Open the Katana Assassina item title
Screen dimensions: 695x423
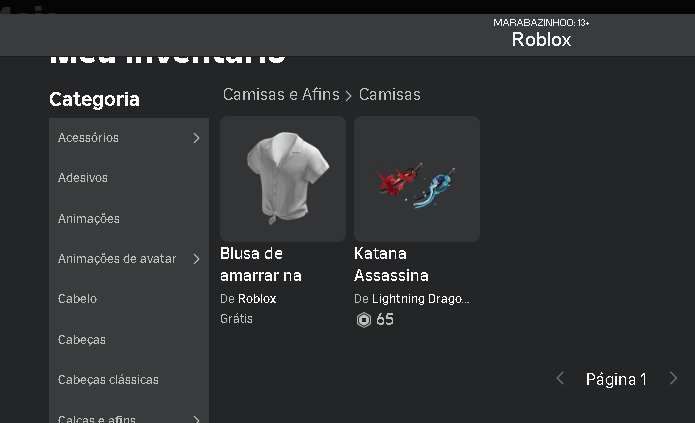tap(391, 264)
